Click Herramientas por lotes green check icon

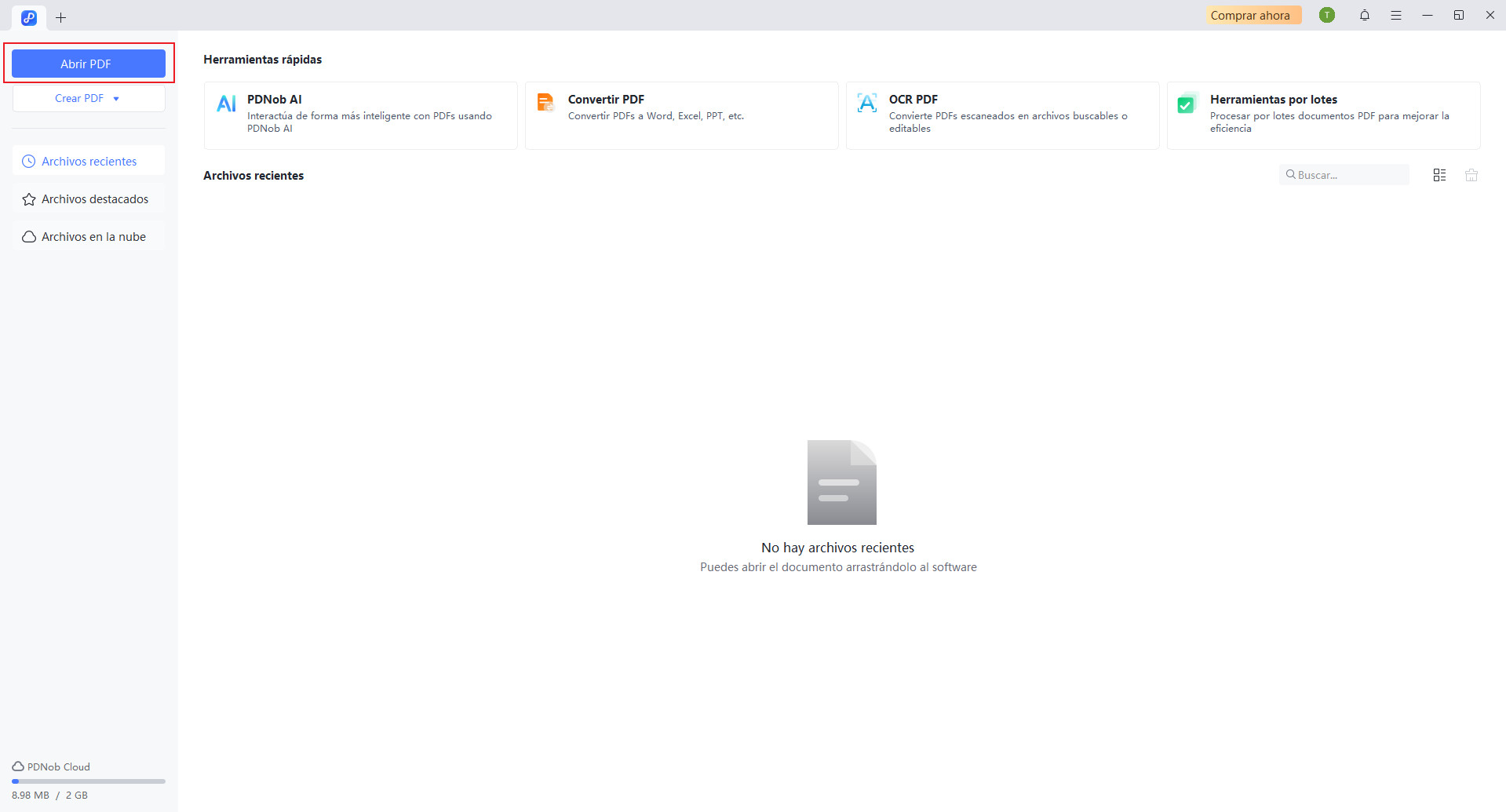[x=1187, y=104]
